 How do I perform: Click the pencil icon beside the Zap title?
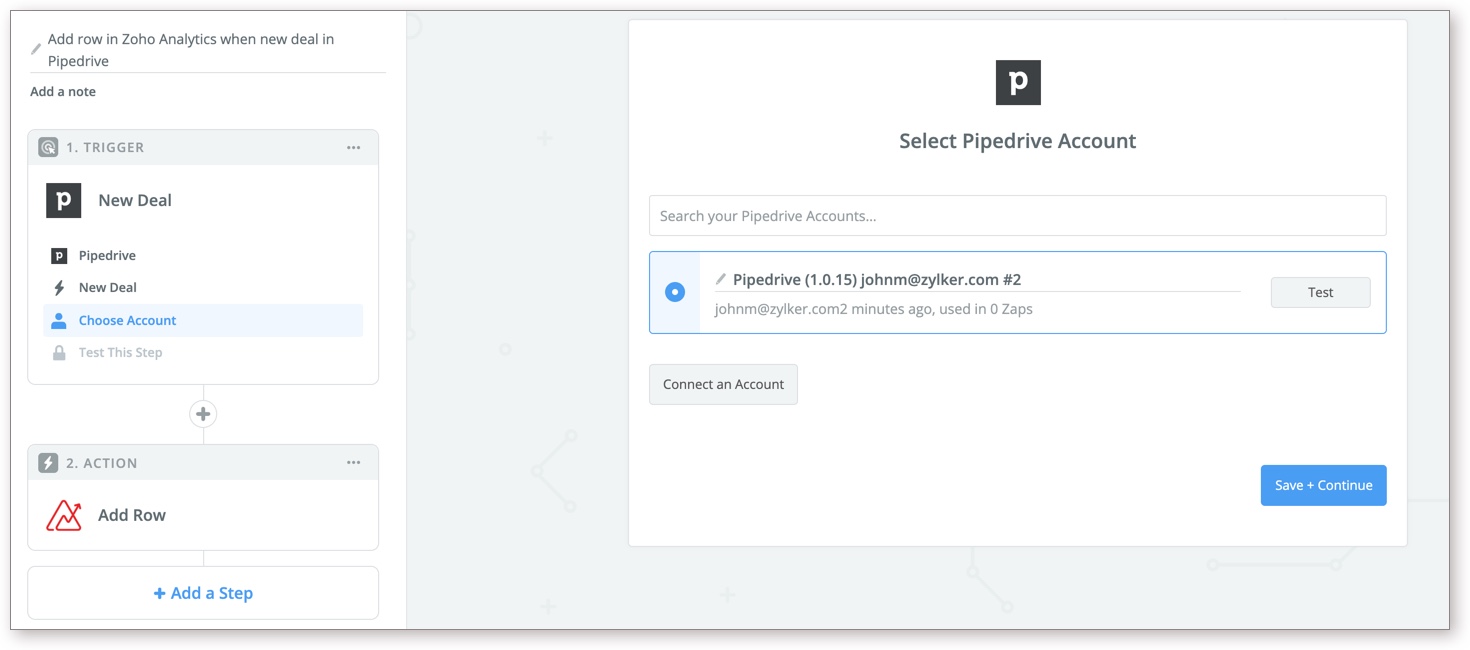coord(37,48)
